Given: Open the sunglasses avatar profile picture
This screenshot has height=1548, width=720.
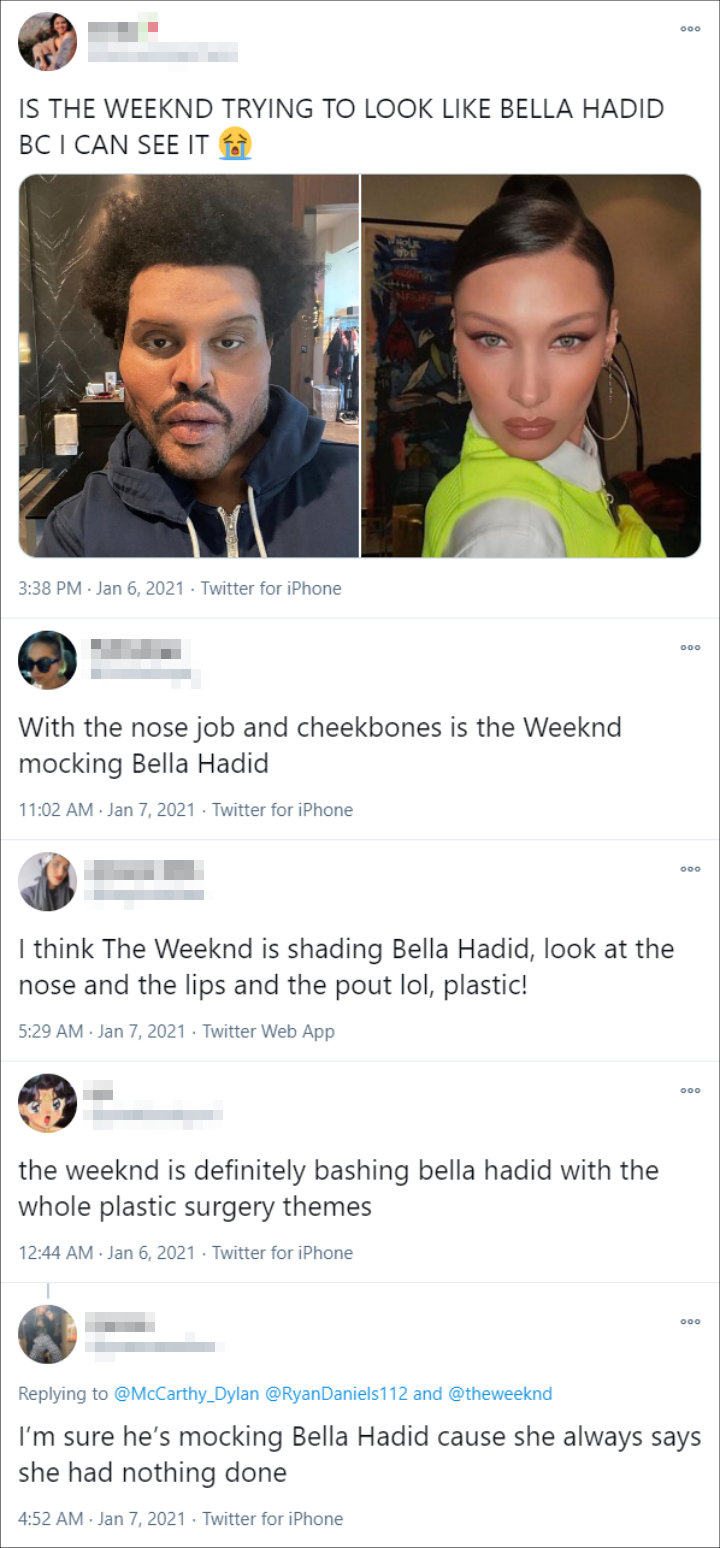Looking at the screenshot, I should coord(47,660).
